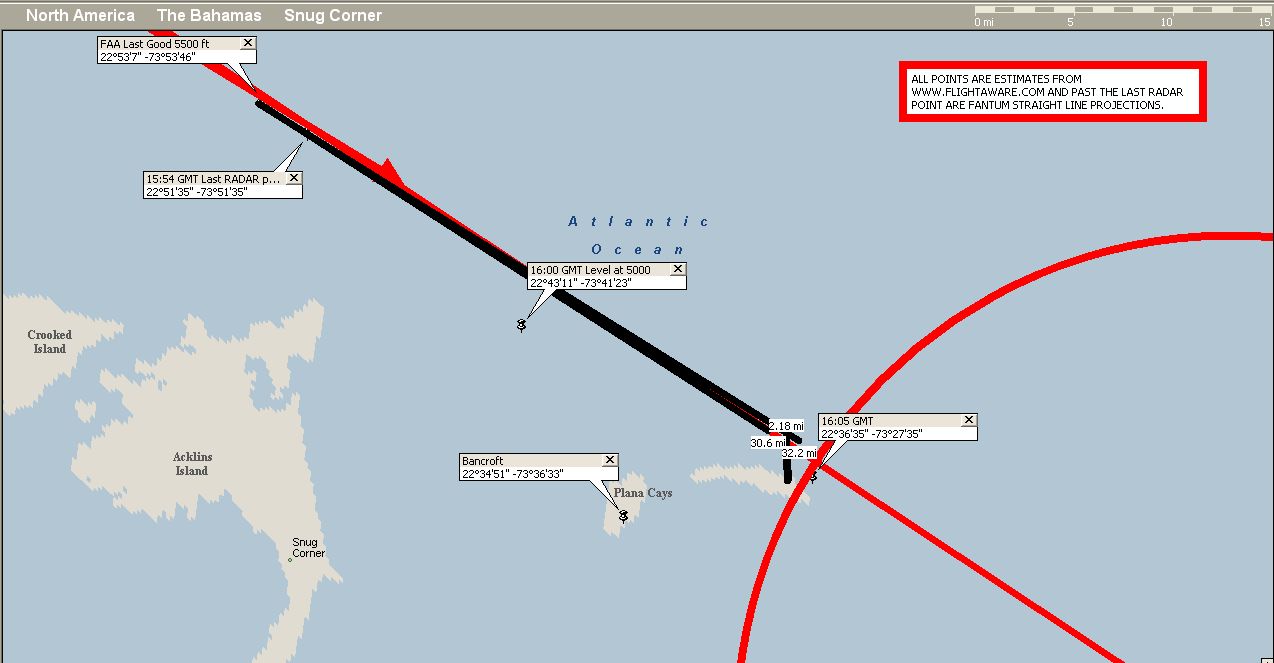Click the Acklins Island map label
Image resolution: width=1274 pixels, height=663 pixels.
click(192, 464)
